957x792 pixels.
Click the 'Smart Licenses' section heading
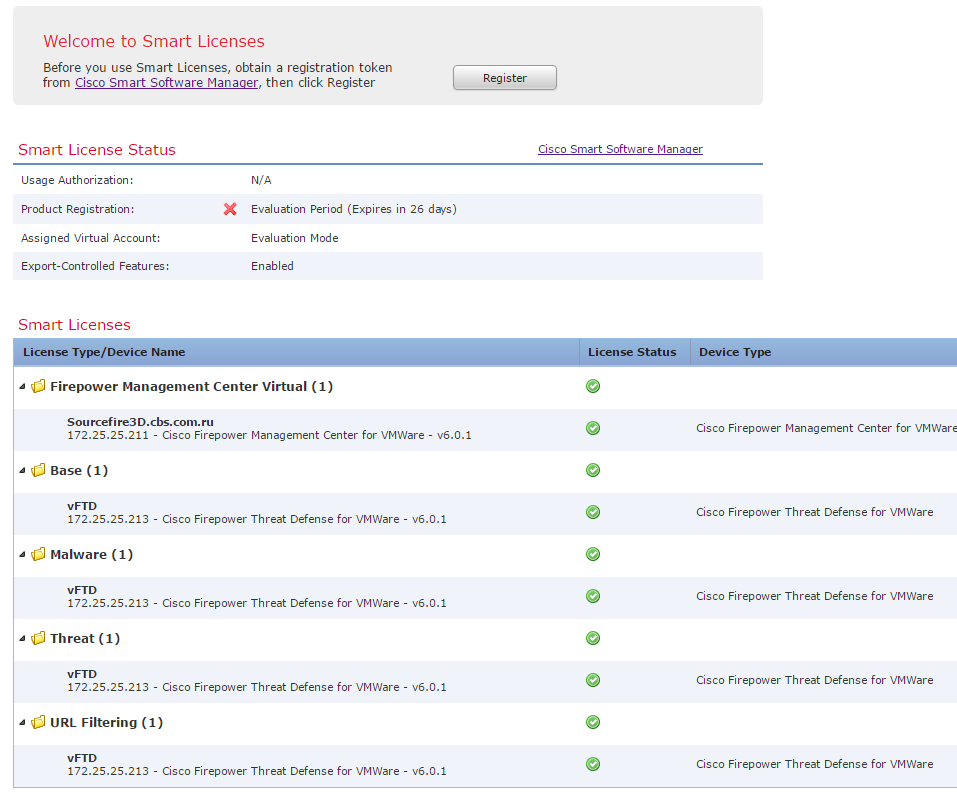74,325
